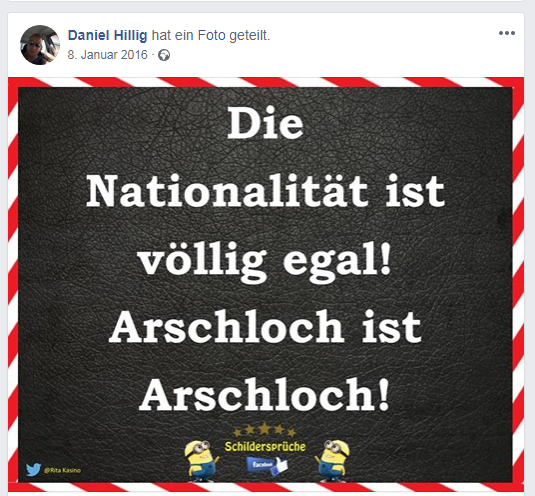The image size is (535, 496).
Task: Open Daniel Hillig's profile picture
Action: (40, 45)
